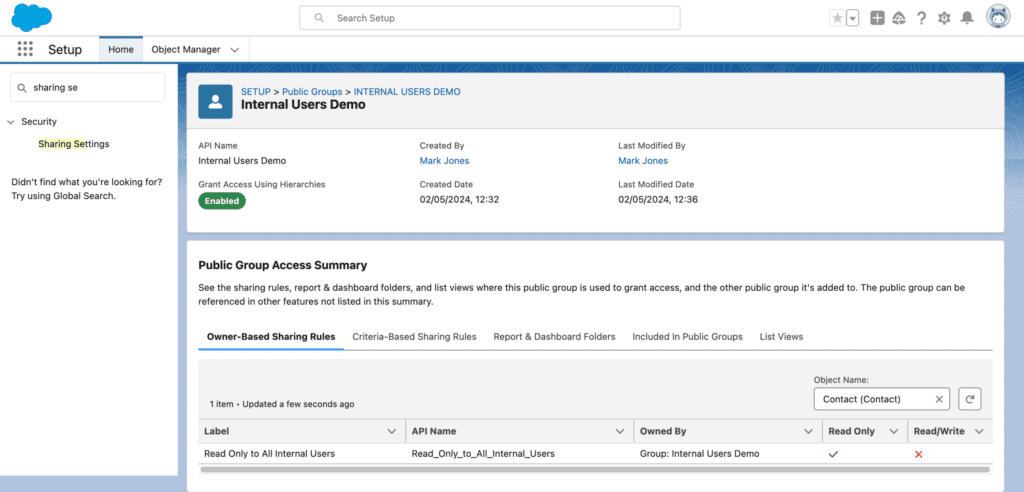Image resolution: width=1024 pixels, height=492 pixels.
Task: Open the App Launcher grid icon
Action: (25, 49)
